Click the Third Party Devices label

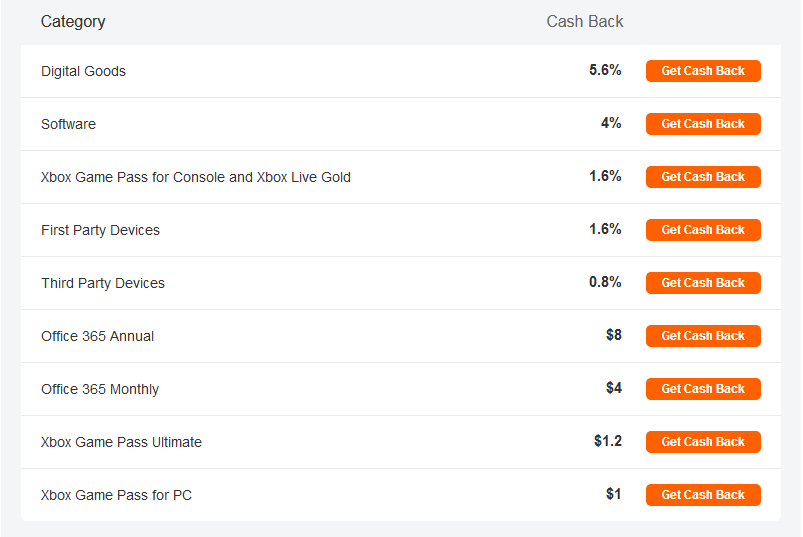[x=103, y=283]
